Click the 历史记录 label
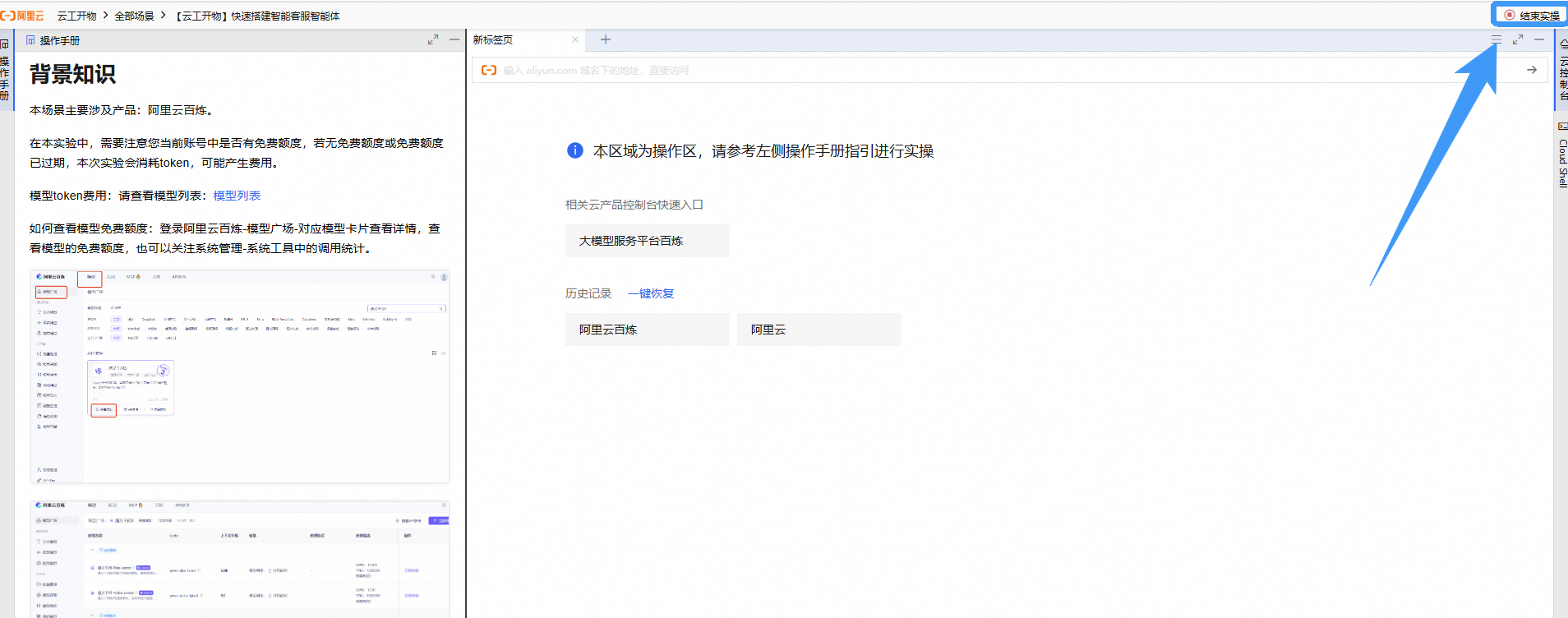This screenshot has width=1568, height=618. coord(588,293)
